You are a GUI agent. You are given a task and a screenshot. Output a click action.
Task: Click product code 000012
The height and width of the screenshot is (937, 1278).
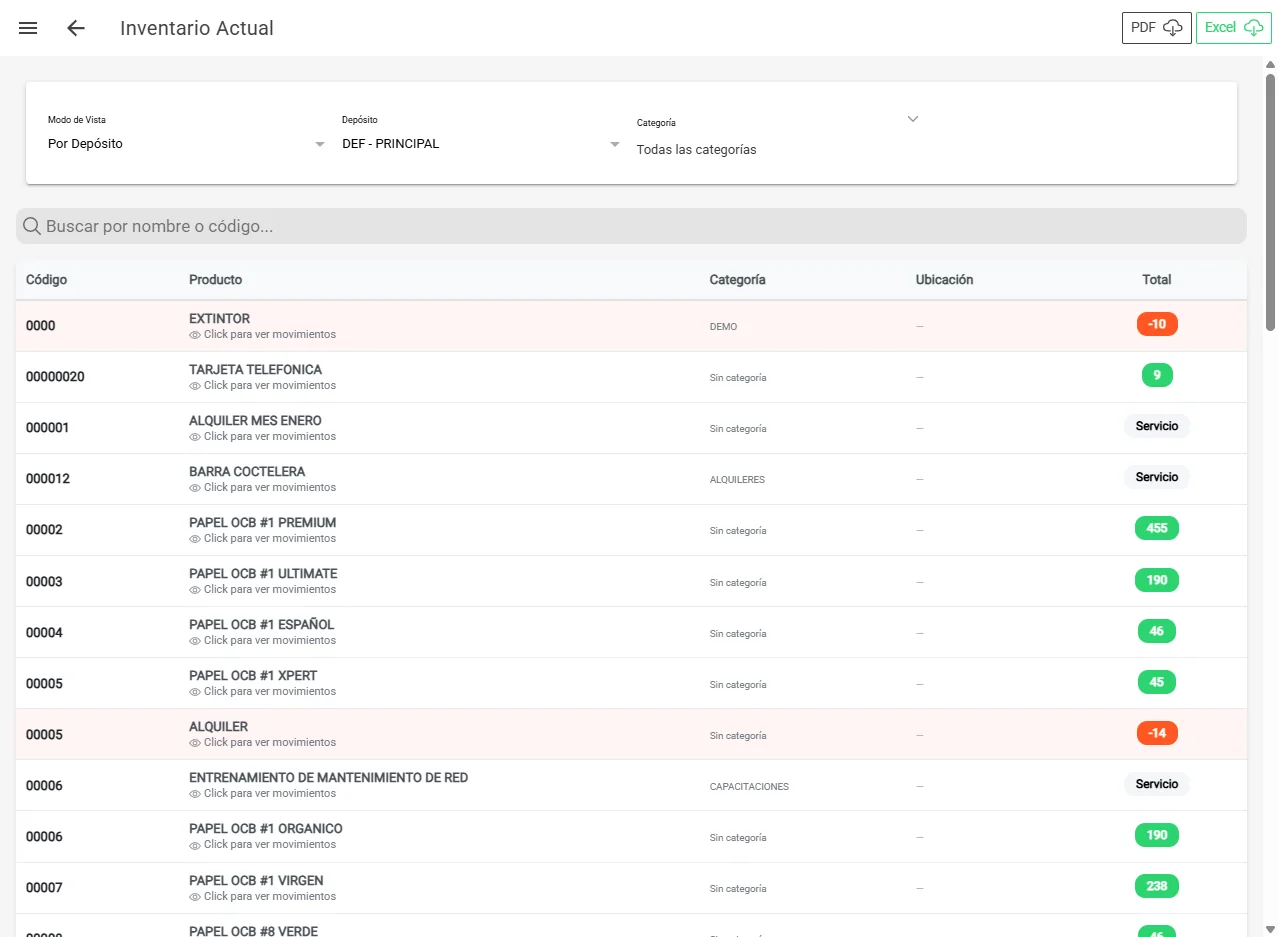pyautogui.click(x=48, y=479)
